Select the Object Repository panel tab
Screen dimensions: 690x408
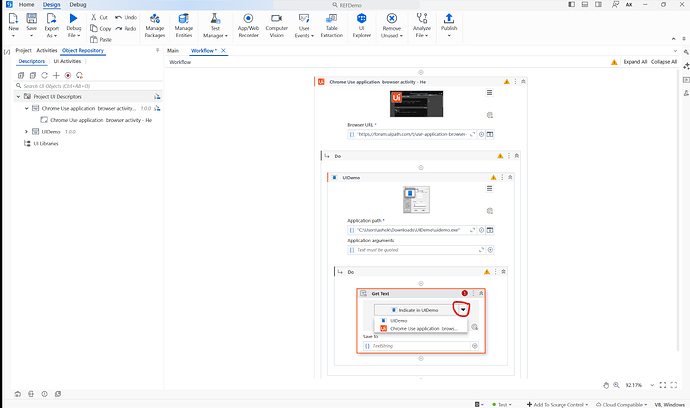[x=83, y=50]
